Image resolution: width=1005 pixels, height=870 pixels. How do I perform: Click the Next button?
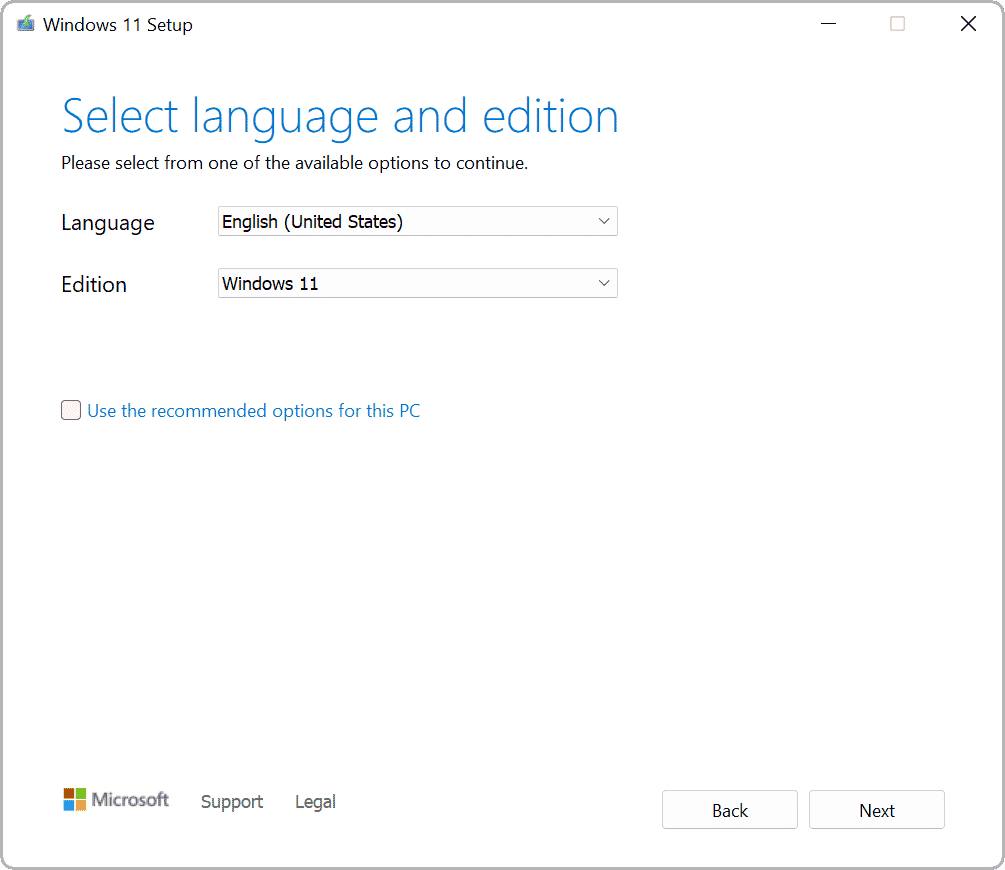pos(877,810)
